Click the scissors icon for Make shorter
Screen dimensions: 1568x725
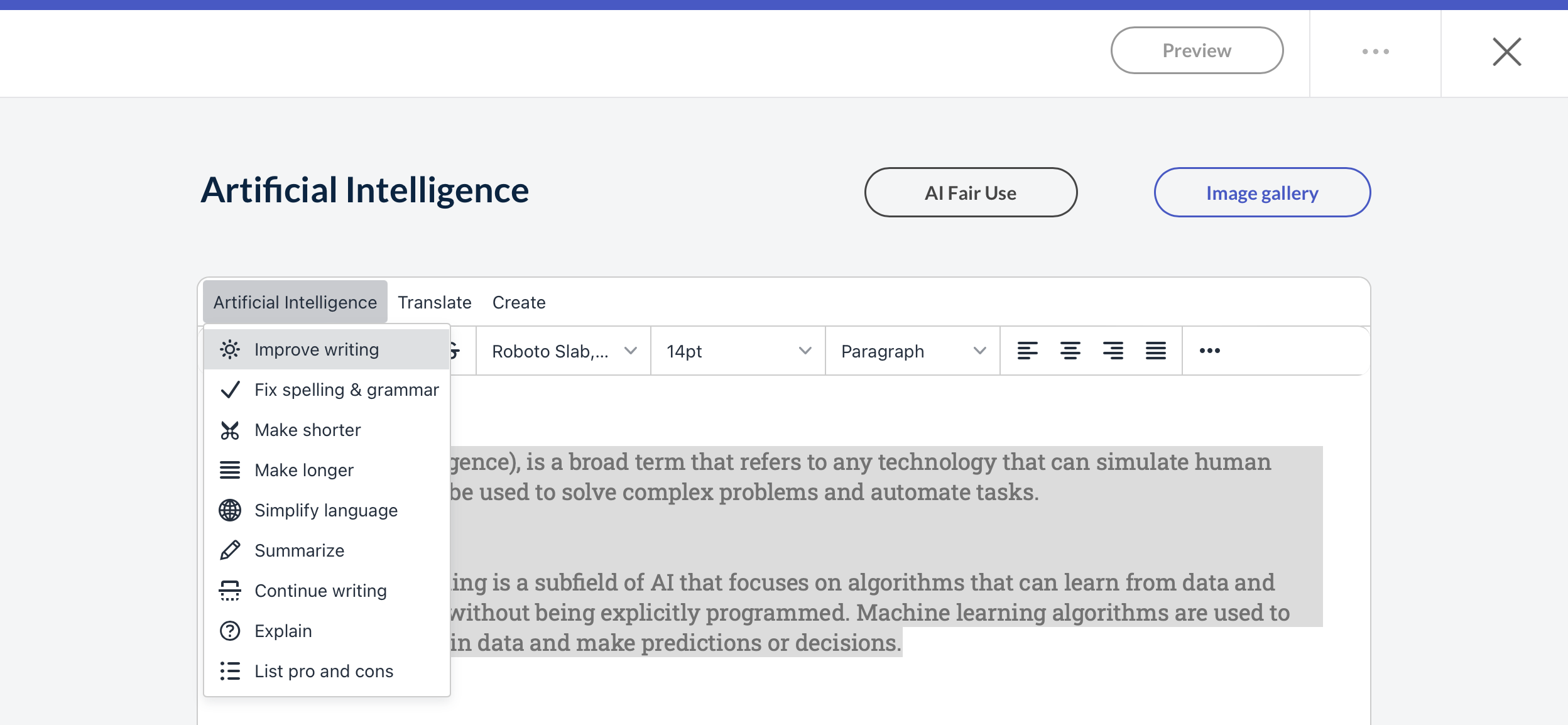click(230, 430)
